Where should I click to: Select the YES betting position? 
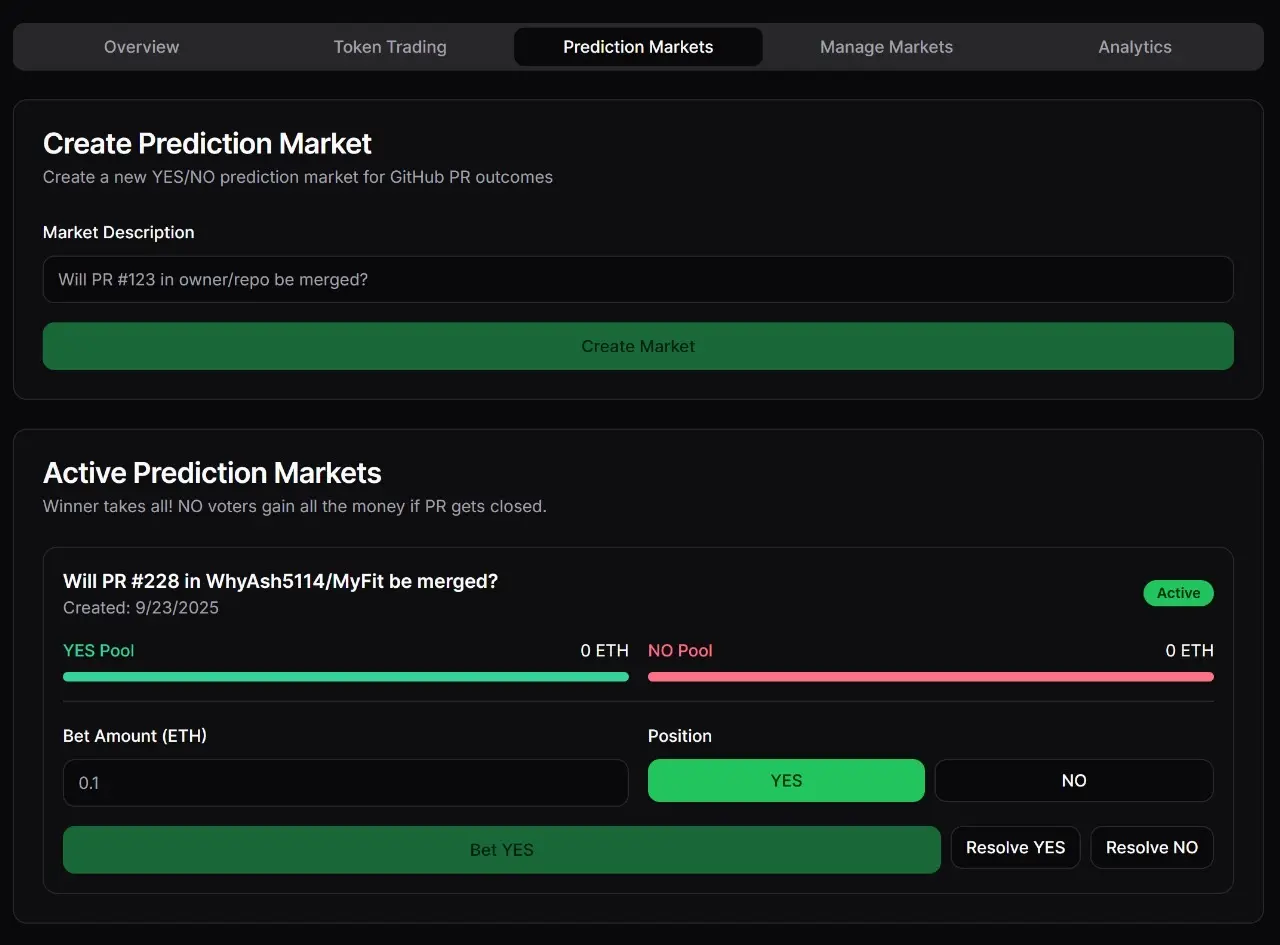tap(786, 780)
